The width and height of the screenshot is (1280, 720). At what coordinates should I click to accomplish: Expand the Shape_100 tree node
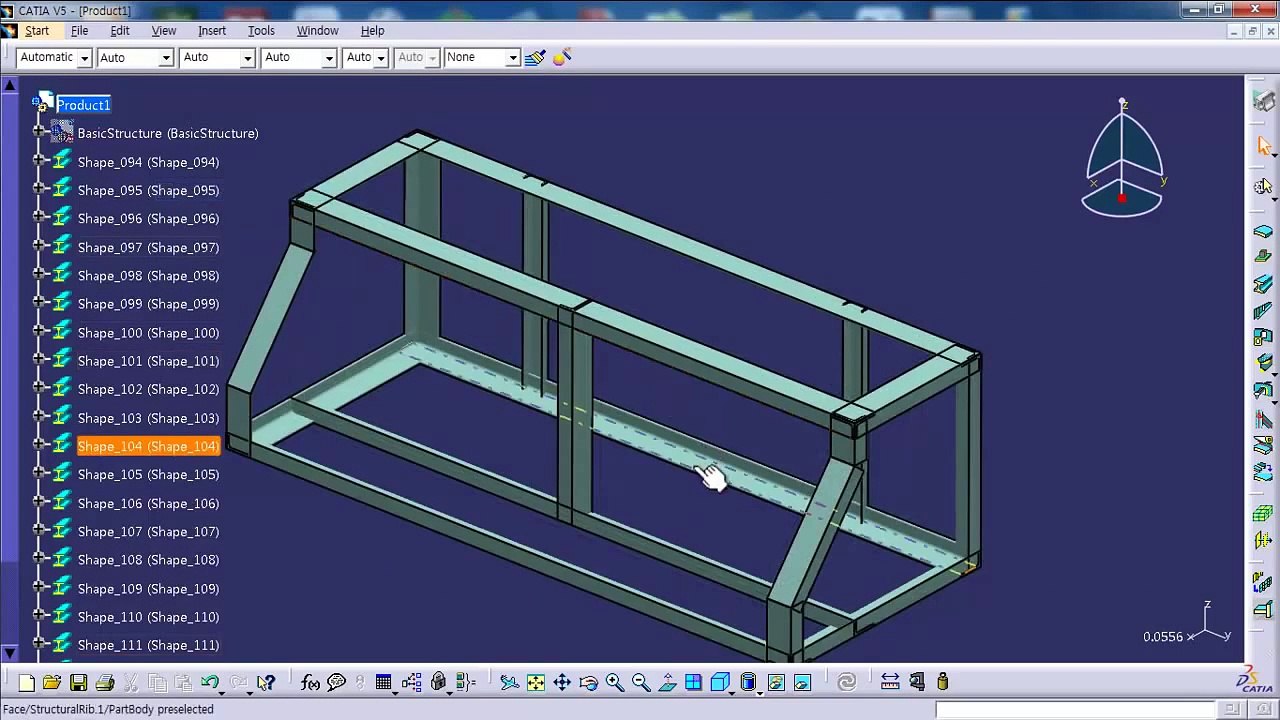(x=39, y=332)
